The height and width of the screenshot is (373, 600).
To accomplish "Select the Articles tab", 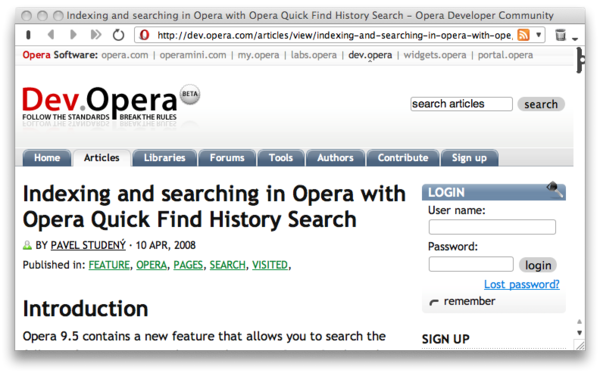I will (x=102, y=158).
